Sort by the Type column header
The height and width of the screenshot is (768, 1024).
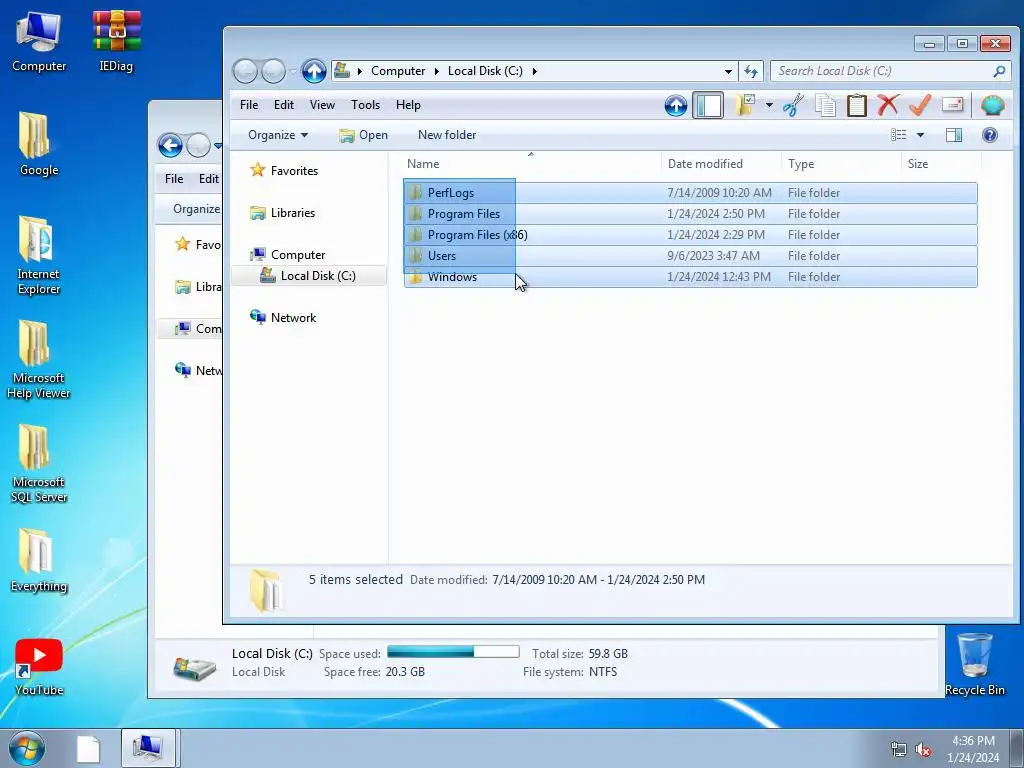(840, 163)
